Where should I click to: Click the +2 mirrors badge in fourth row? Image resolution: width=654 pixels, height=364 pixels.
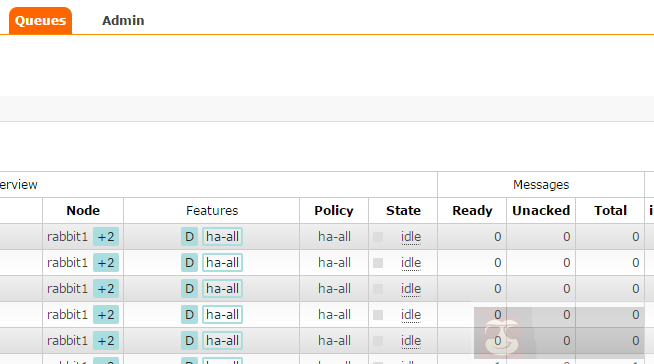coord(106,315)
